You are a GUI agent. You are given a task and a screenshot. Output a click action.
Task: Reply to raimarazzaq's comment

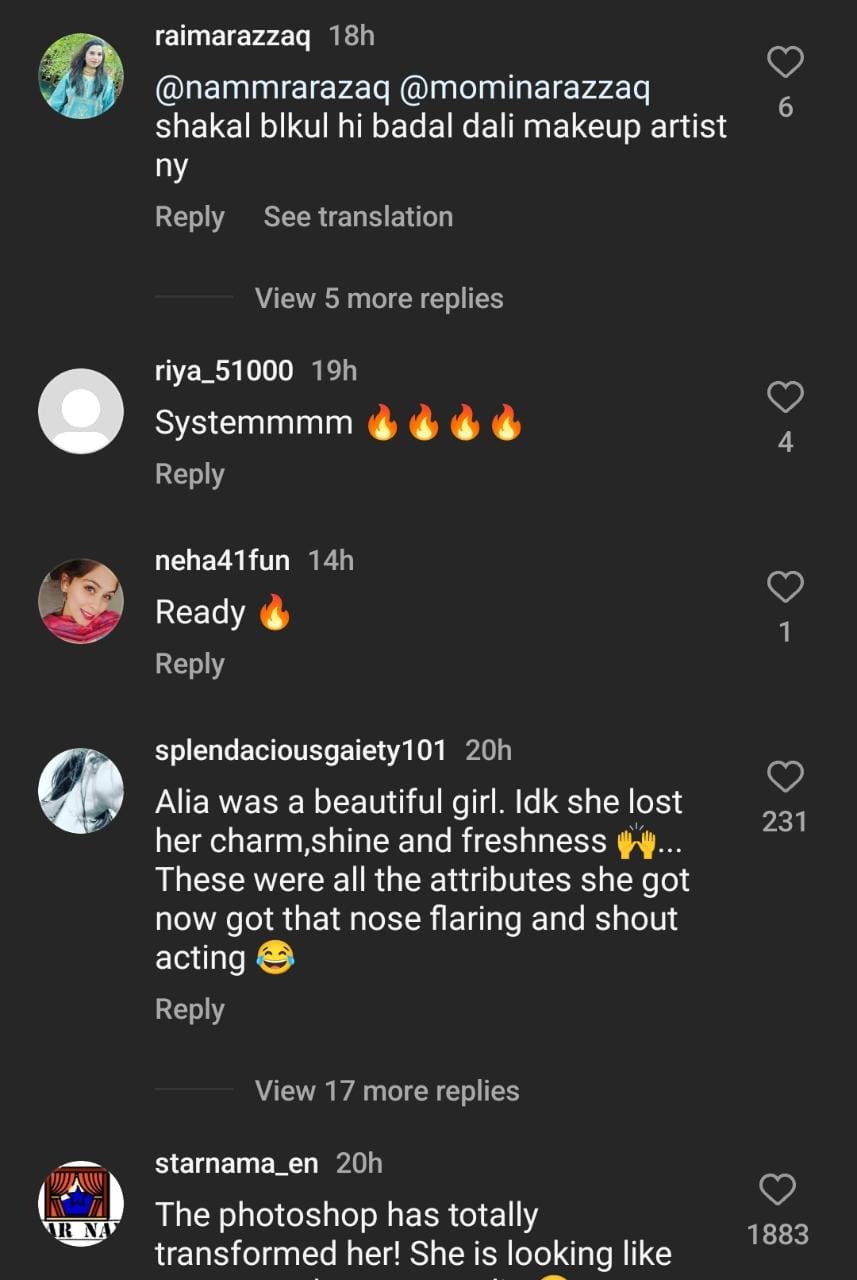point(190,217)
